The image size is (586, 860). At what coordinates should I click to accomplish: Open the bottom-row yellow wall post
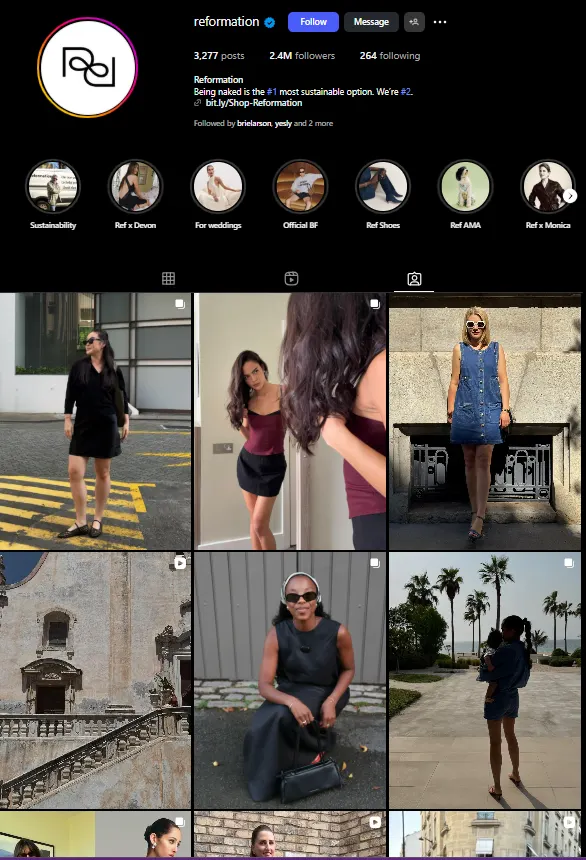coord(95,834)
